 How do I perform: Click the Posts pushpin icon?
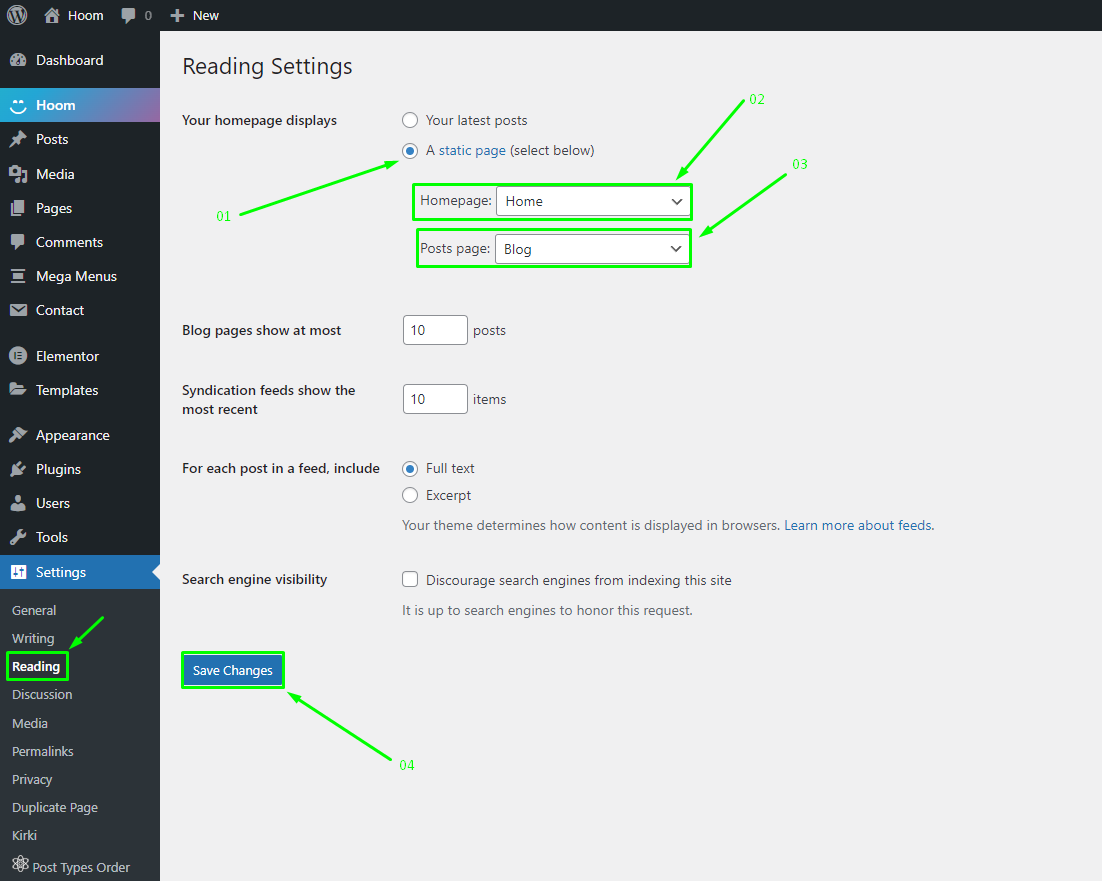(x=18, y=139)
